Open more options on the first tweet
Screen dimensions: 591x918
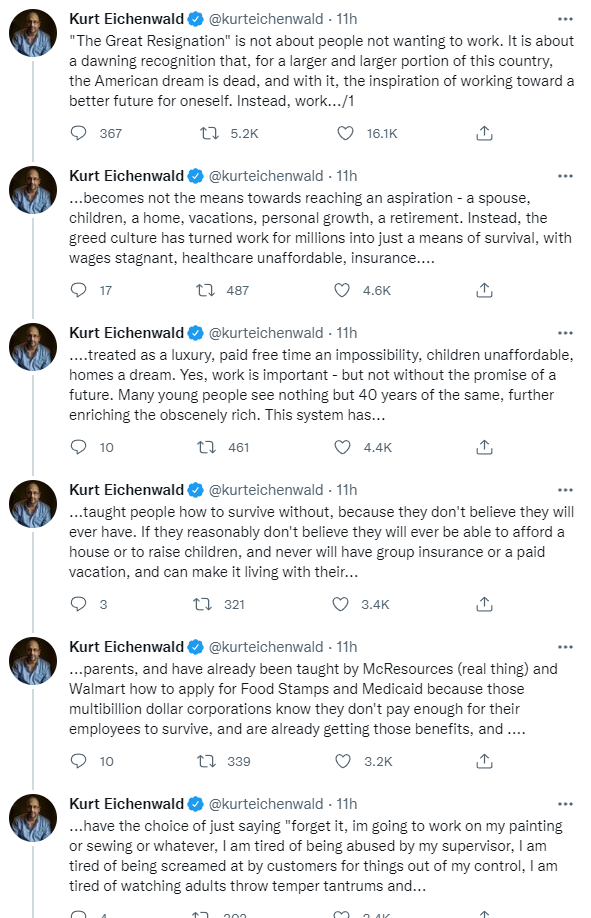(x=565, y=19)
